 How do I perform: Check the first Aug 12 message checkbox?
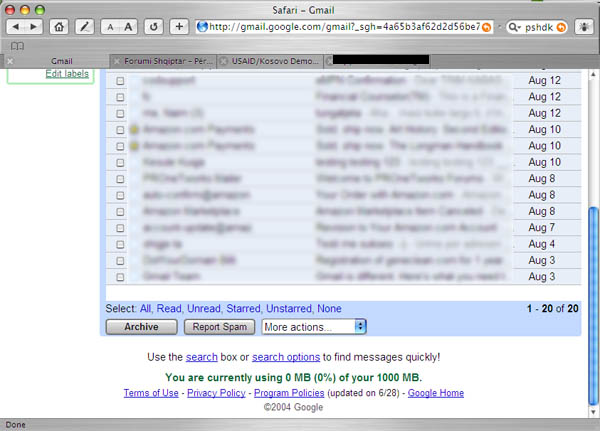[x=120, y=81]
